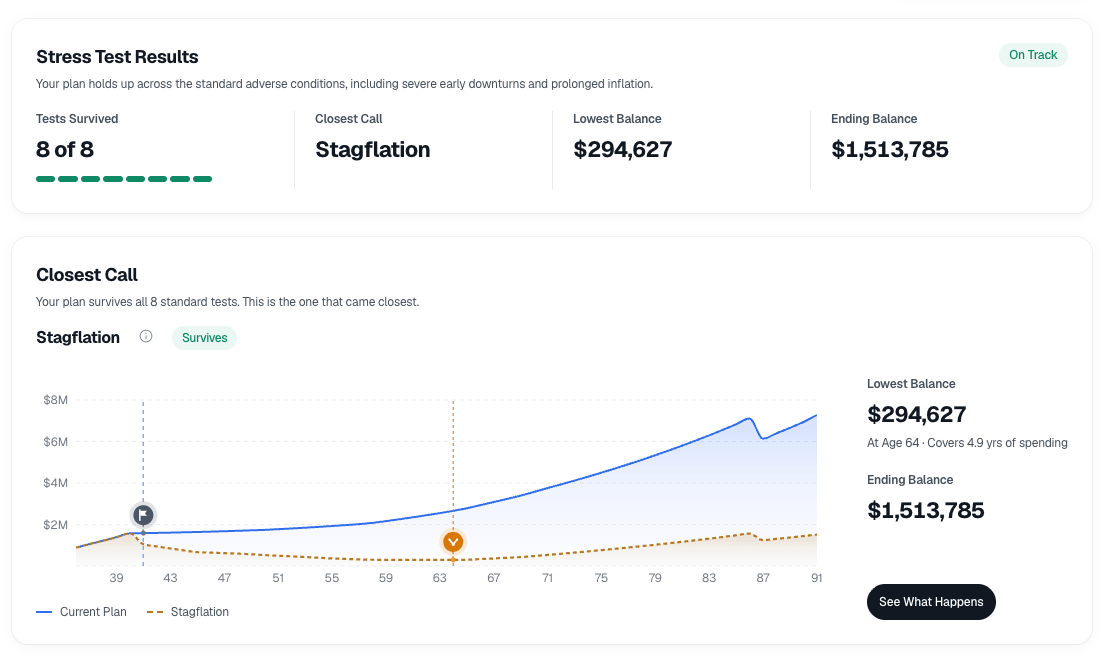Click the info icon next to Stagflation

146,337
